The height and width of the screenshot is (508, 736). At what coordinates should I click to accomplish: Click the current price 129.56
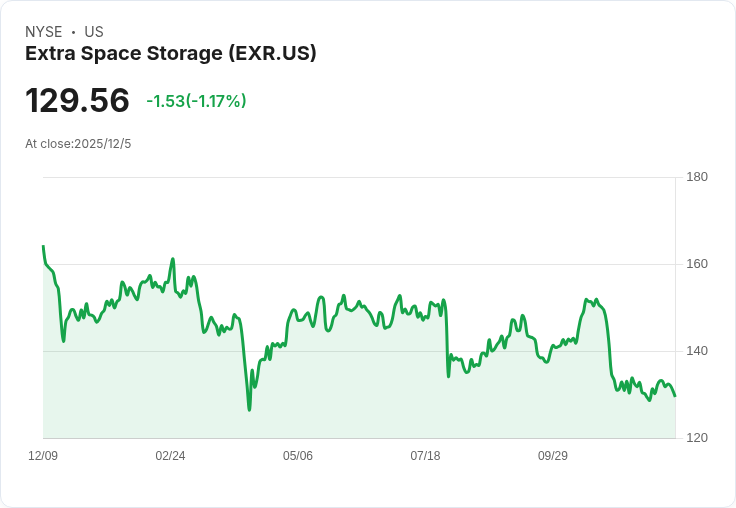(x=77, y=101)
